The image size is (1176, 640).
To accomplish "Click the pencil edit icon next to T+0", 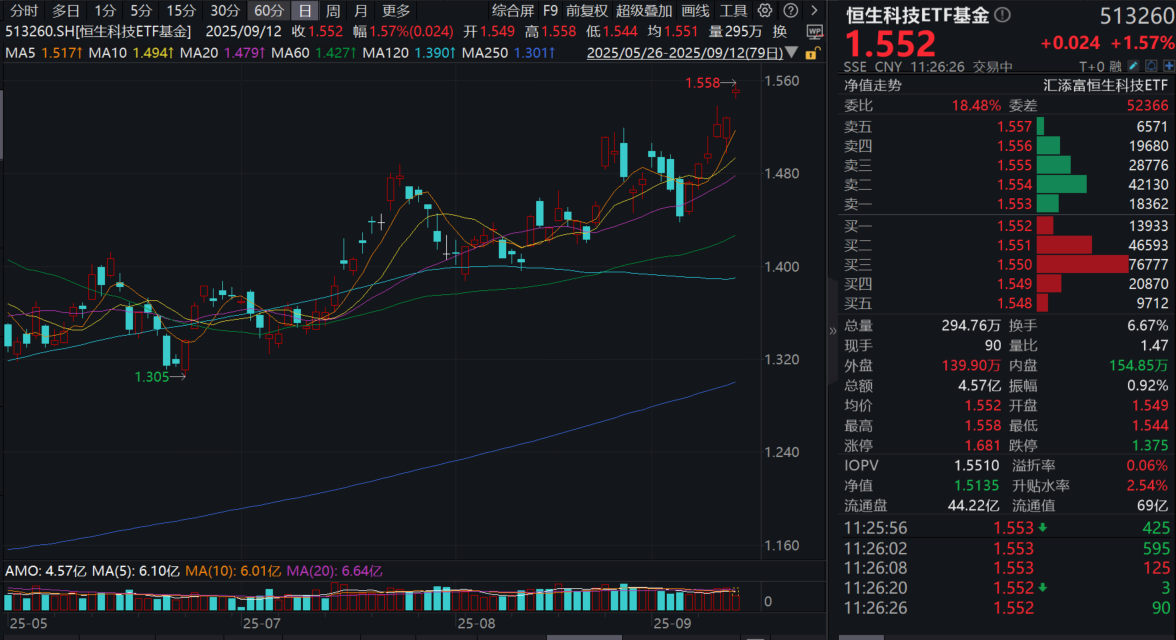I will [1132, 66].
